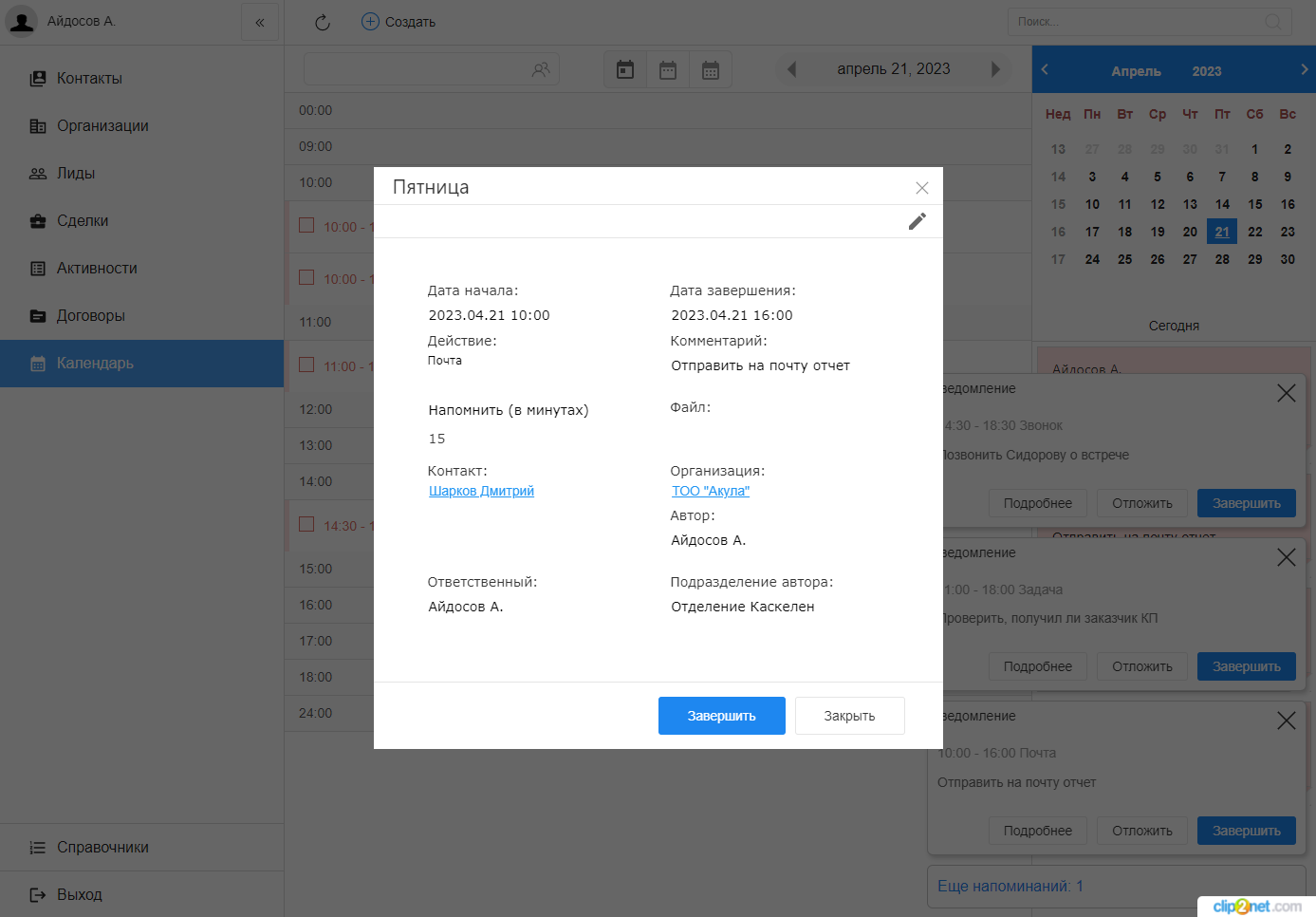Go to next month in mini calendar
Image resolution: width=1316 pixels, height=917 pixels.
click(1305, 69)
